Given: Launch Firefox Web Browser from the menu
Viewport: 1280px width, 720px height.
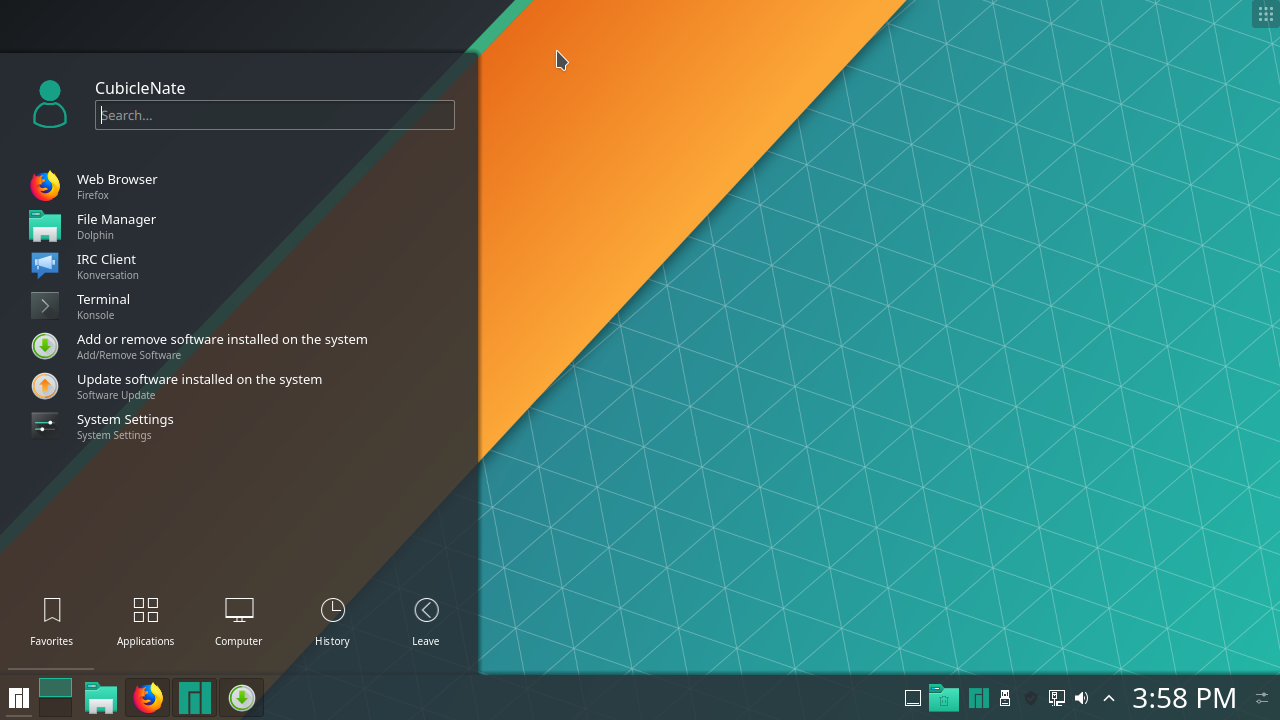Looking at the screenshot, I should [x=117, y=186].
